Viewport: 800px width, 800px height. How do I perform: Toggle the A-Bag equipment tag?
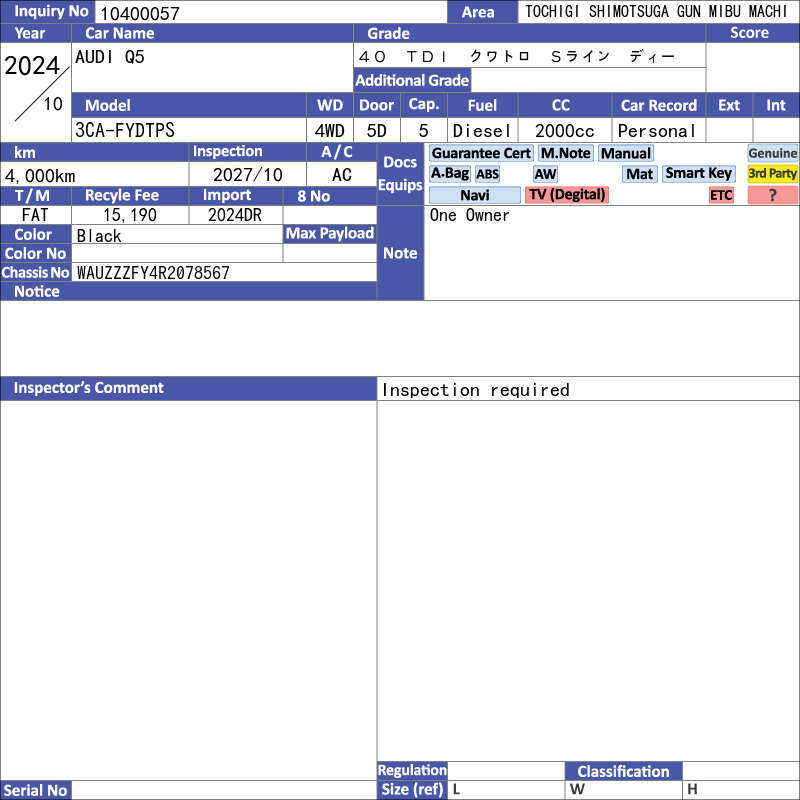click(449, 173)
